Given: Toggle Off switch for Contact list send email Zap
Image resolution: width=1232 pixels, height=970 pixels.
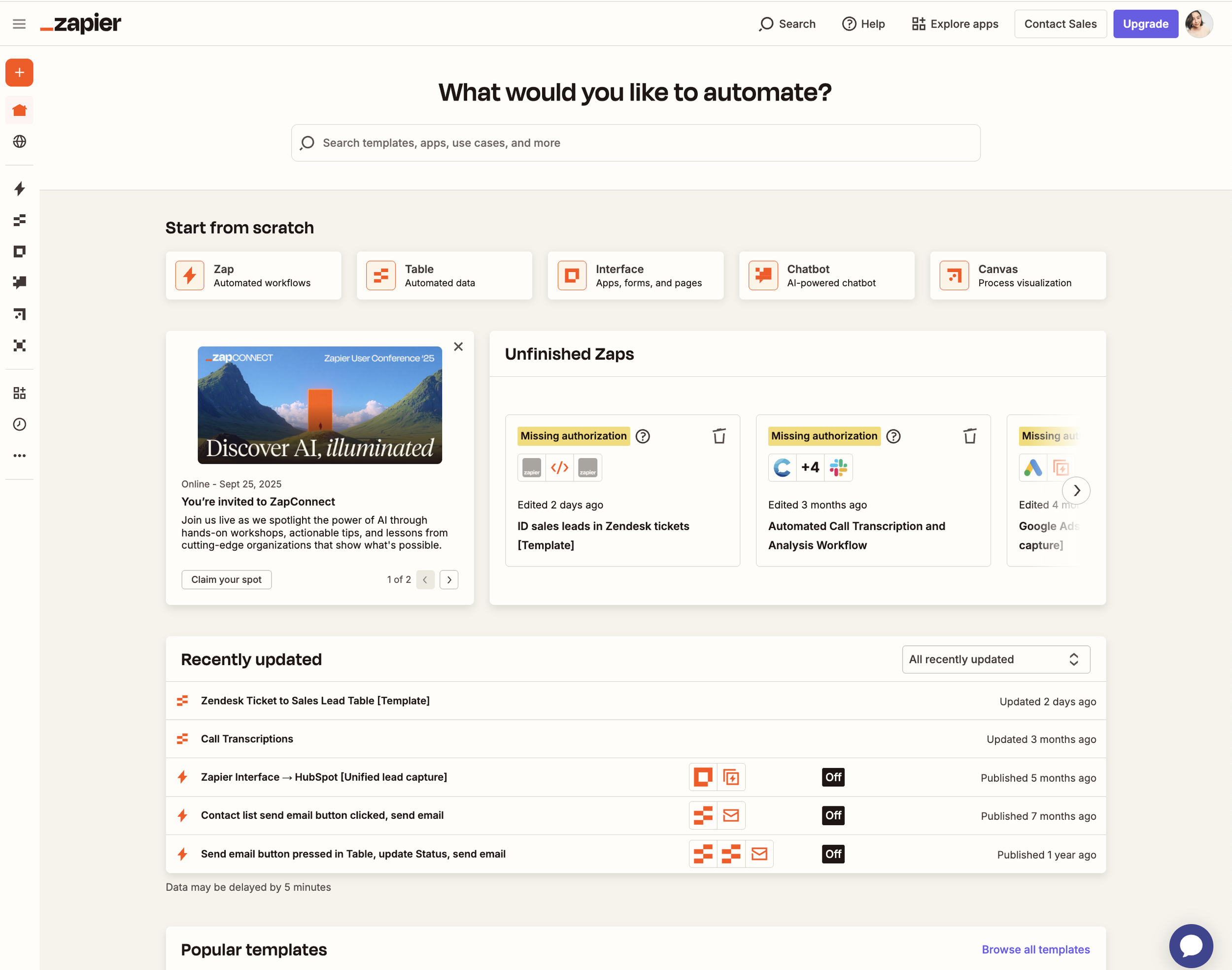Looking at the screenshot, I should pyautogui.click(x=833, y=815).
